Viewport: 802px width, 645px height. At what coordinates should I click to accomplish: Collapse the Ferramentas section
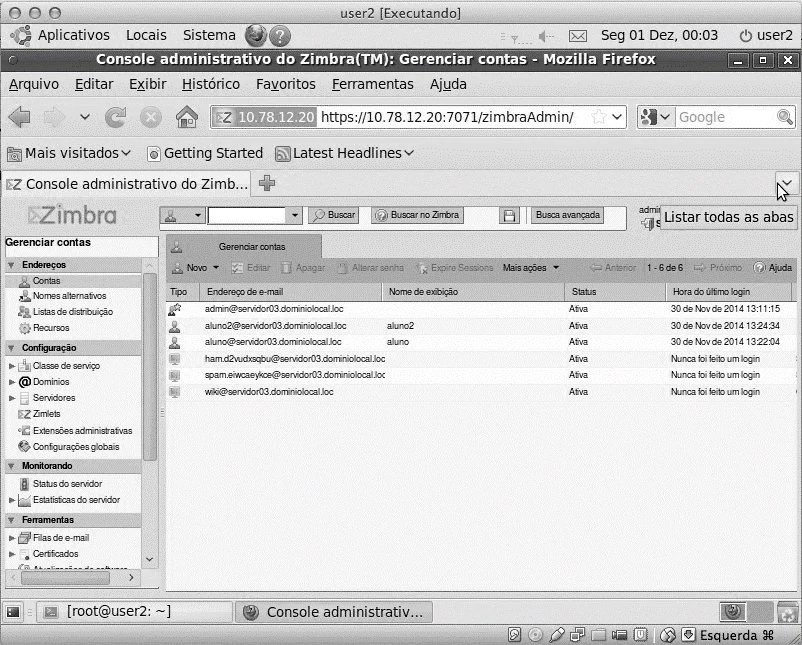11,520
